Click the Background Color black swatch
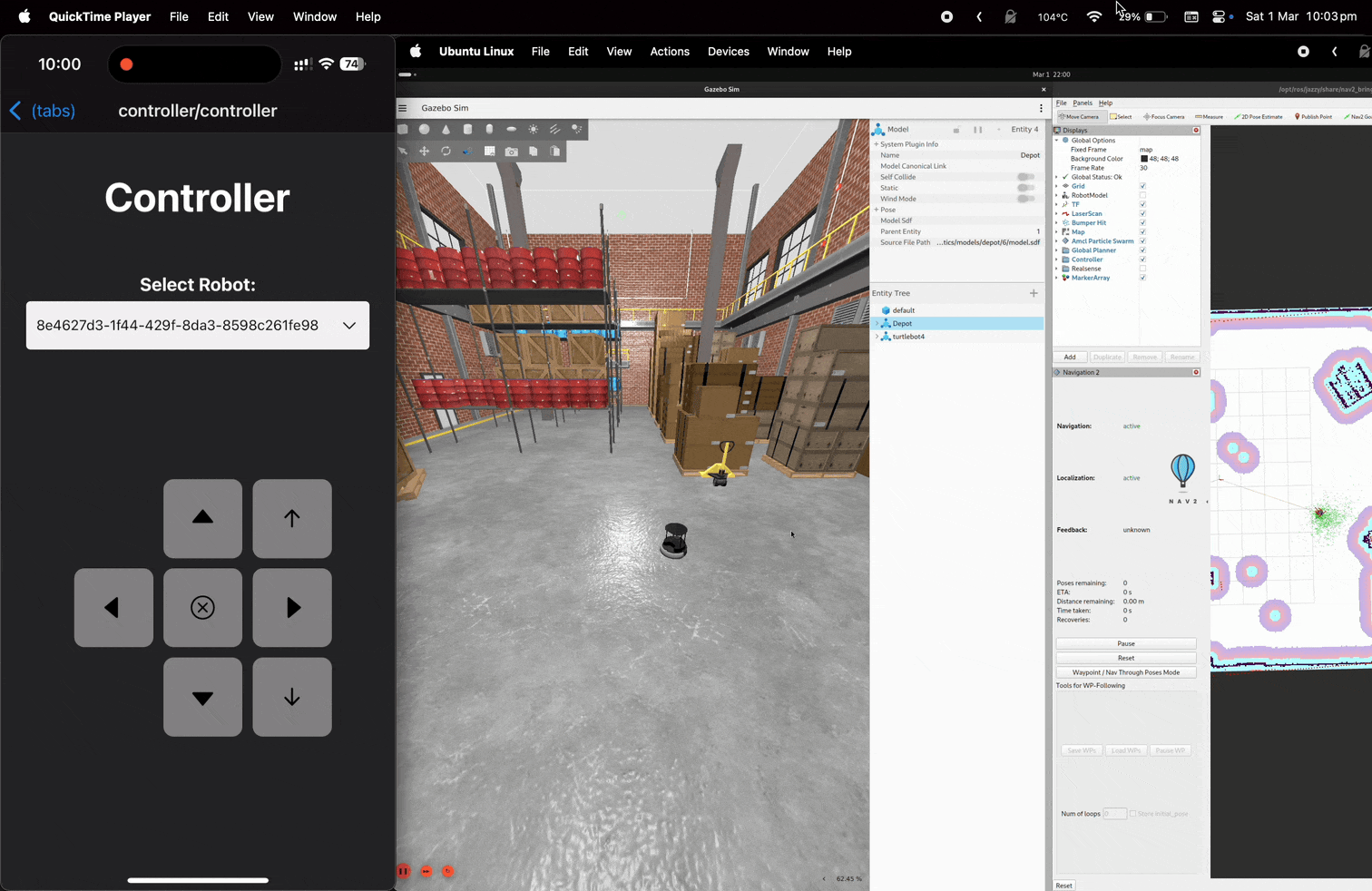Image resolution: width=1372 pixels, height=891 pixels. (x=1143, y=159)
